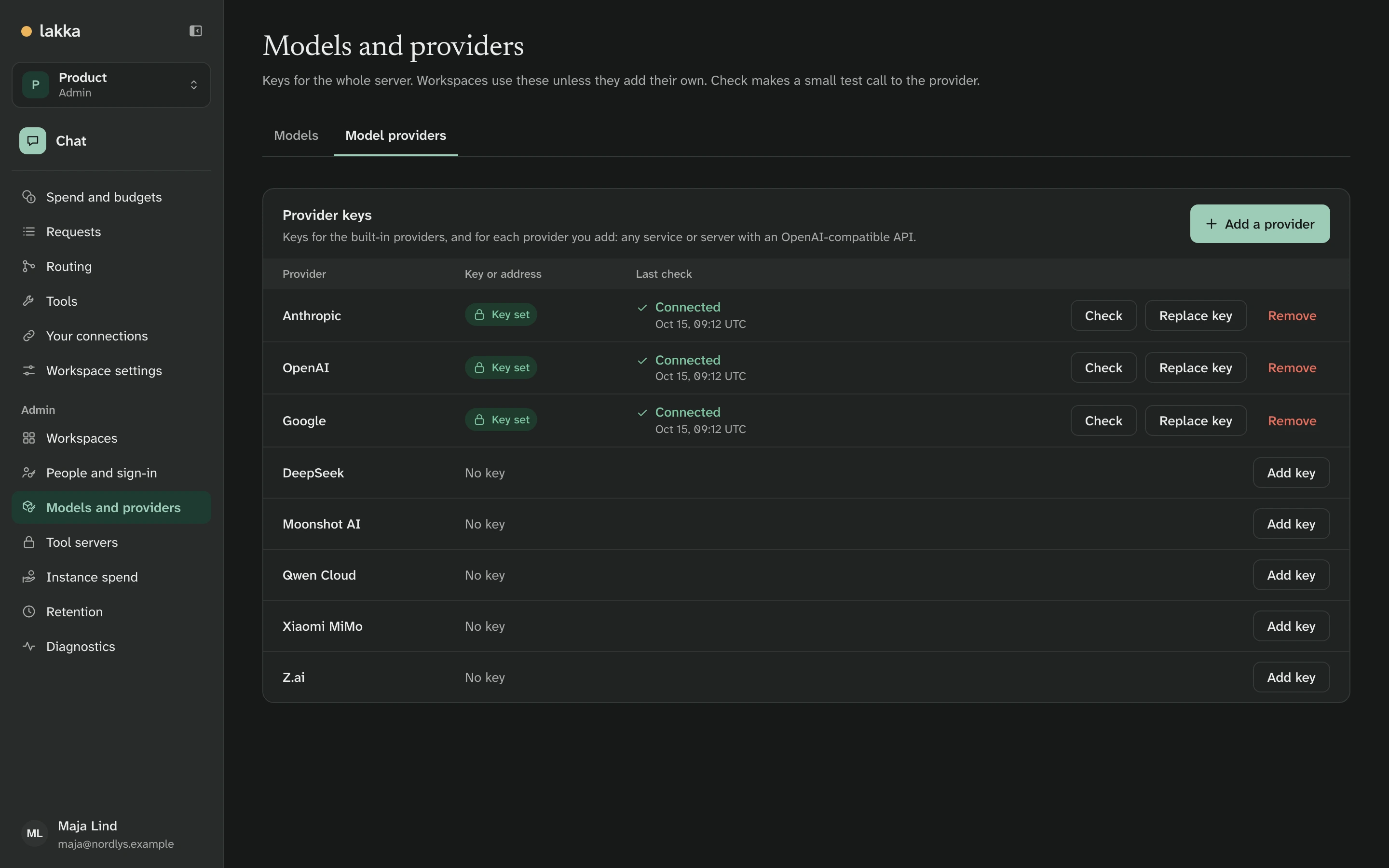Go to Requests page
Screen dimensions: 1389x868
tap(111, 231)
